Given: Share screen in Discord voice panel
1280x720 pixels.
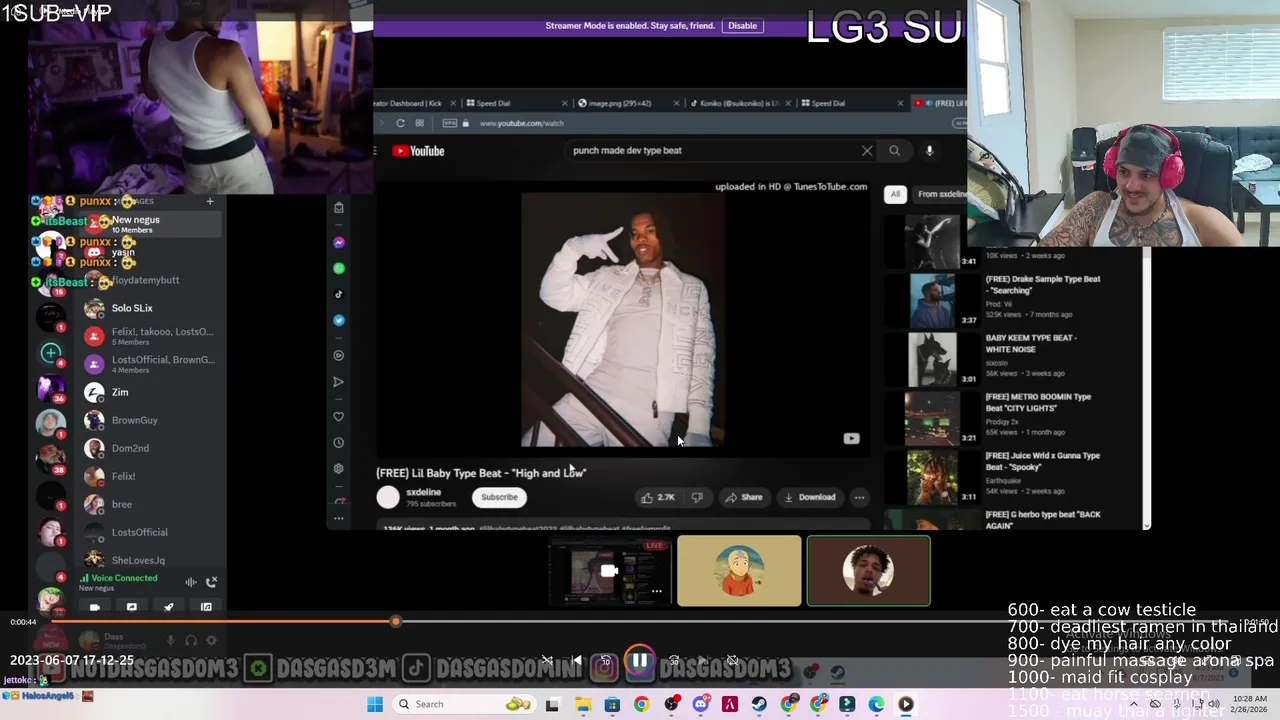Looking at the screenshot, I should coord(132,607).
